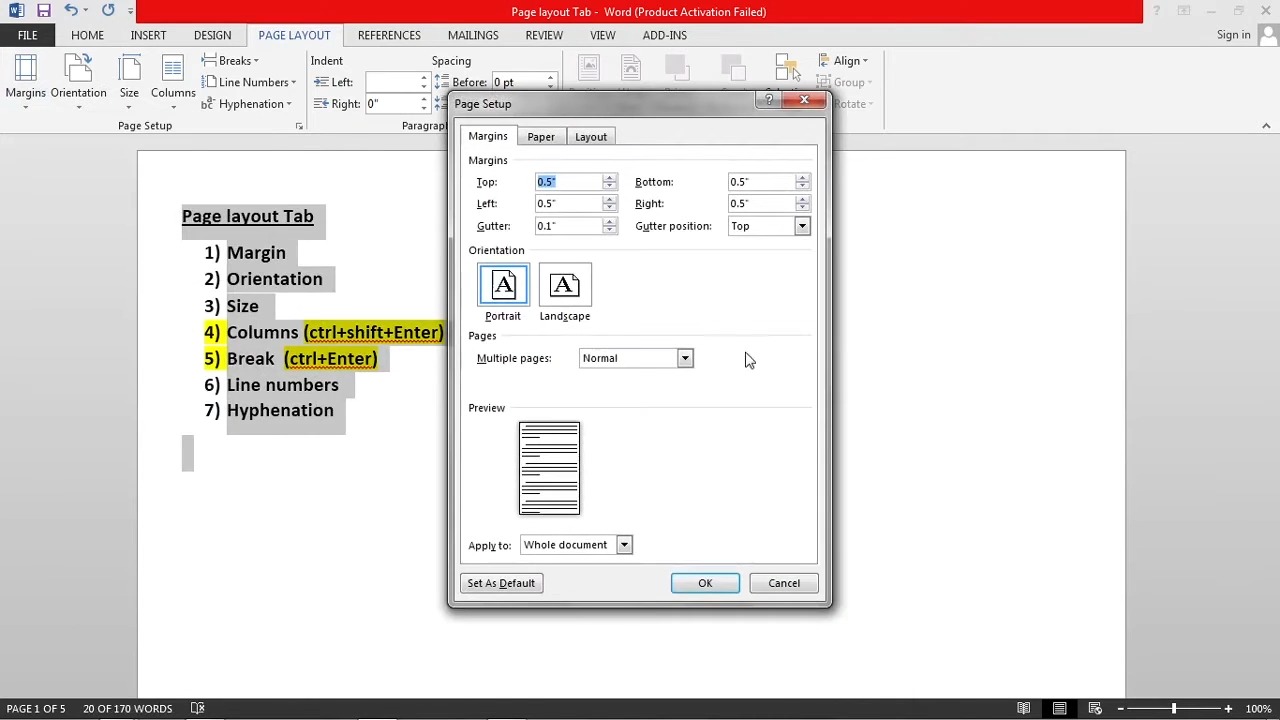Click OK in Page Setup

[705, 583]
